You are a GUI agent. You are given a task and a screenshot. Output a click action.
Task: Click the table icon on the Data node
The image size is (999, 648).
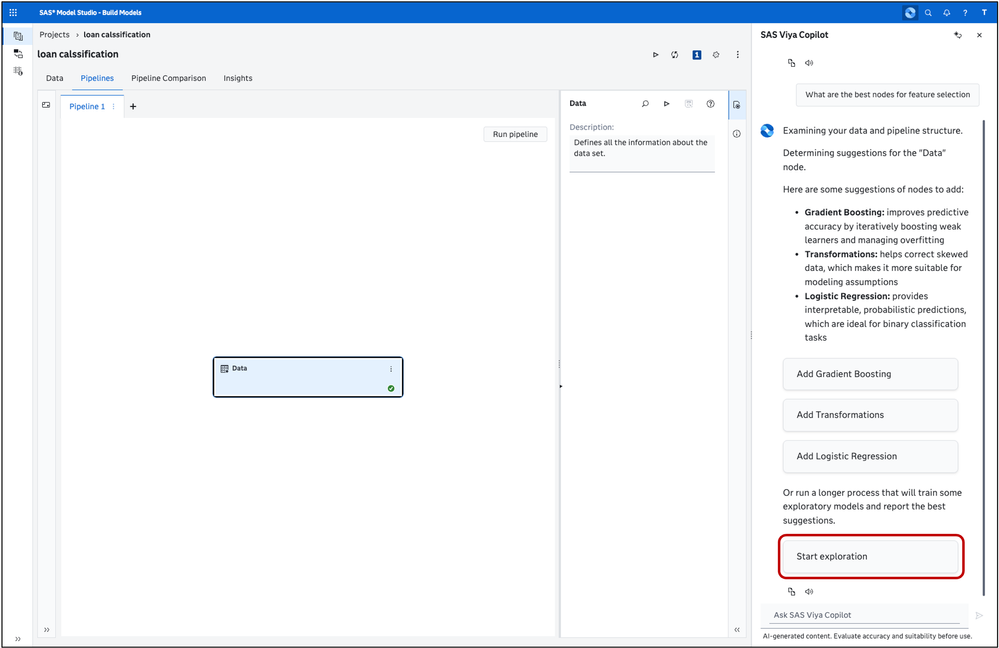224,369
